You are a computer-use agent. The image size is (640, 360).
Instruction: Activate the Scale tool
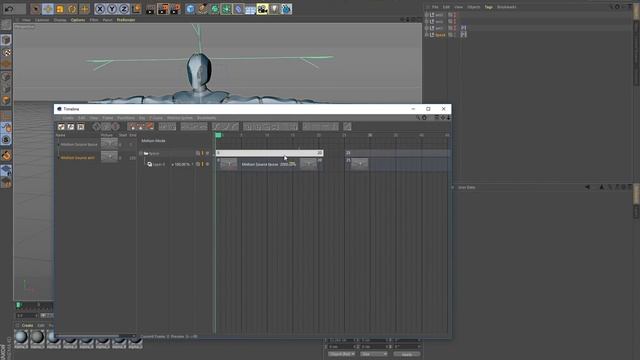tap(60, 9)
